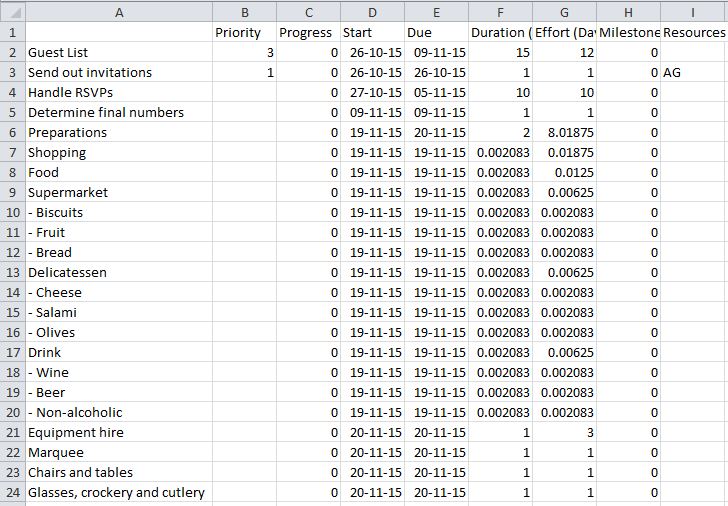Viewport: 728px width, 506px height.
Task: Click the Milestone header cell
Action: pos(628,32)
